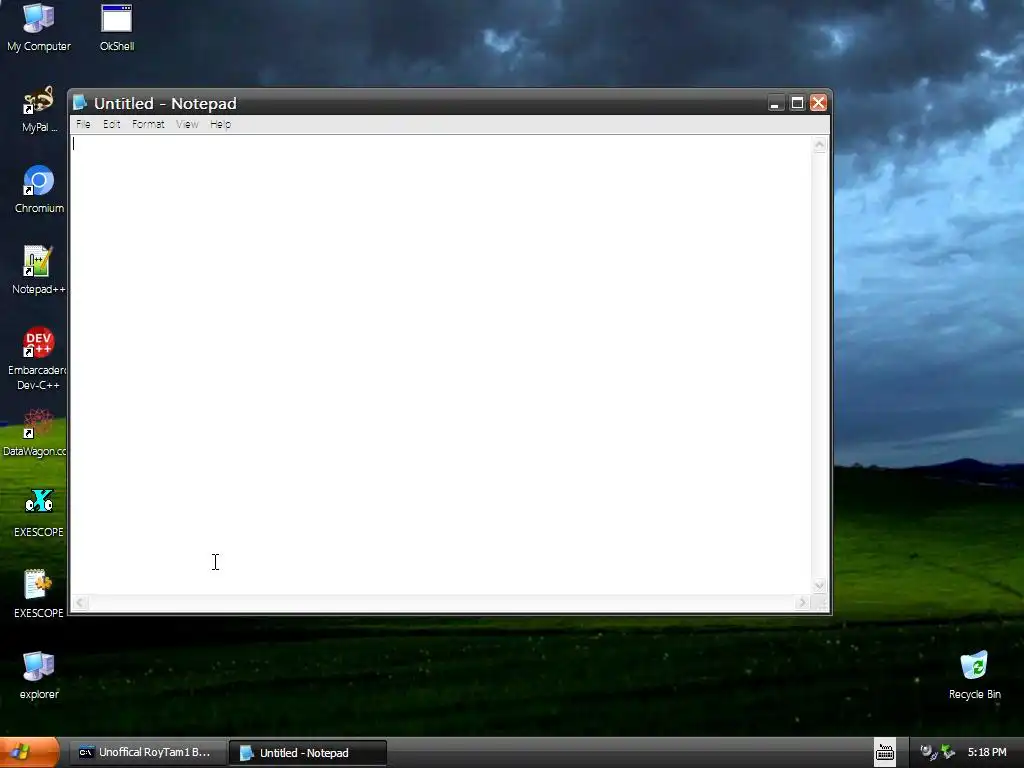Image resolution: width=1024 pixels, height=768 pixels.
Task: Click the safely remove hardware tray icon
Action: point(948,752)
